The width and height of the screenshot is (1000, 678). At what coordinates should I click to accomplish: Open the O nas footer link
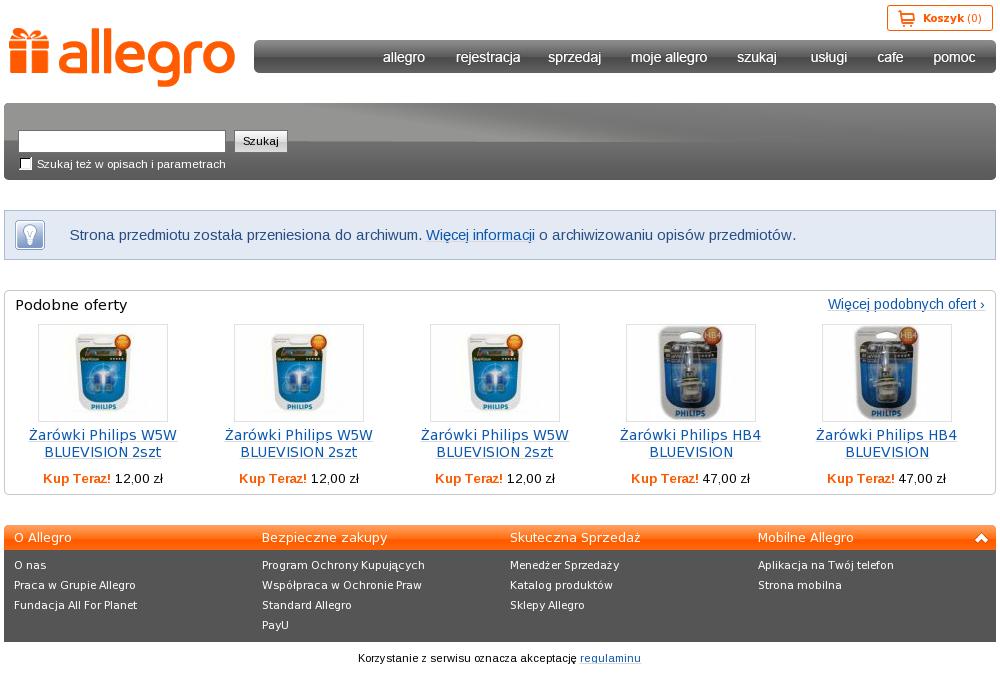pos(30,565)
